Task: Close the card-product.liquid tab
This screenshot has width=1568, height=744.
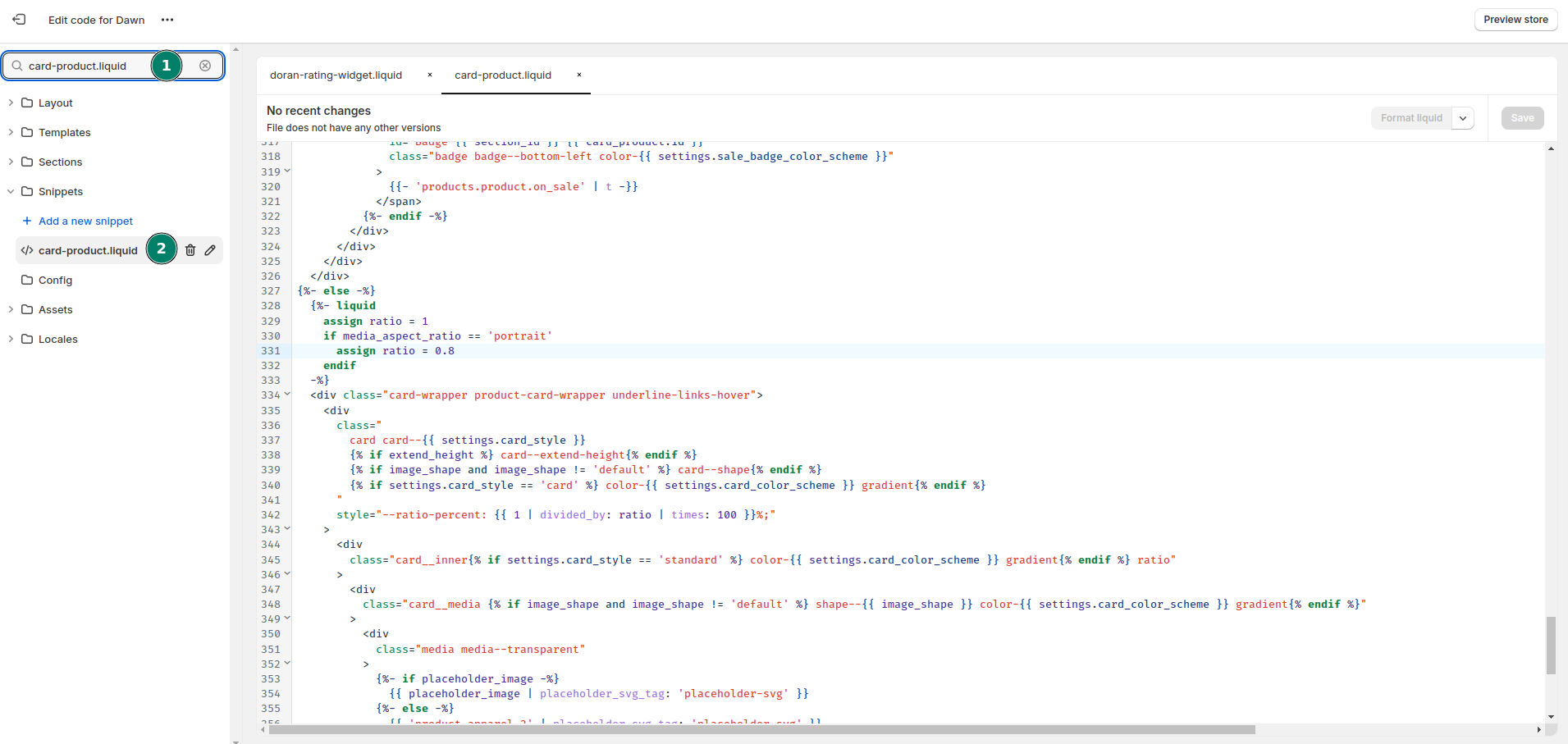Action: click(578, 75)
